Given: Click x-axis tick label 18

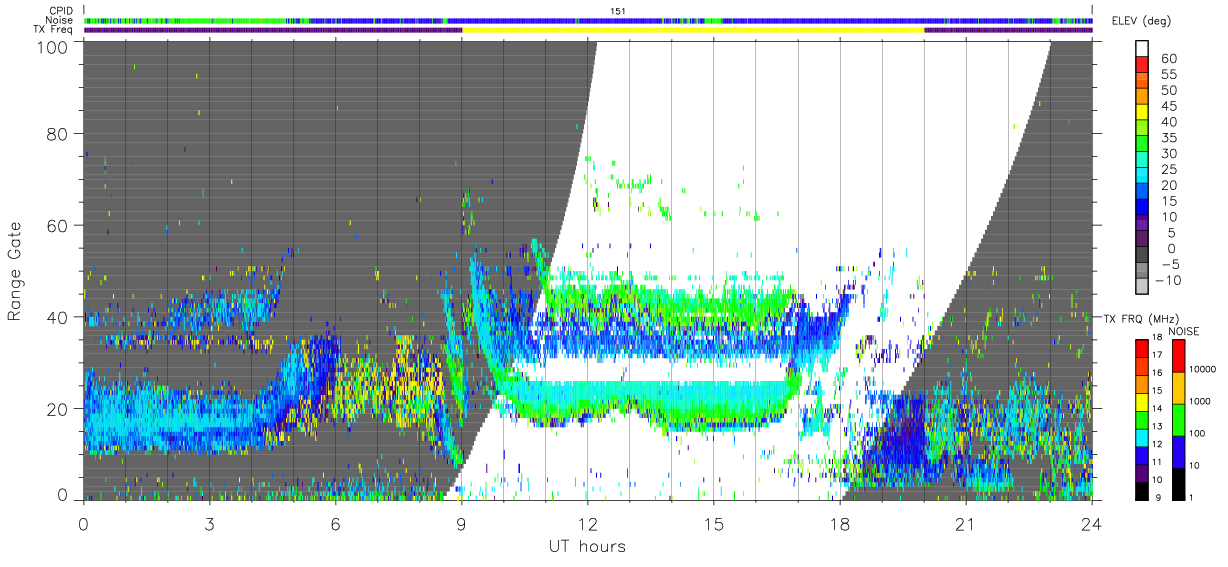Looking at the screenshot, I should [839, 523].
